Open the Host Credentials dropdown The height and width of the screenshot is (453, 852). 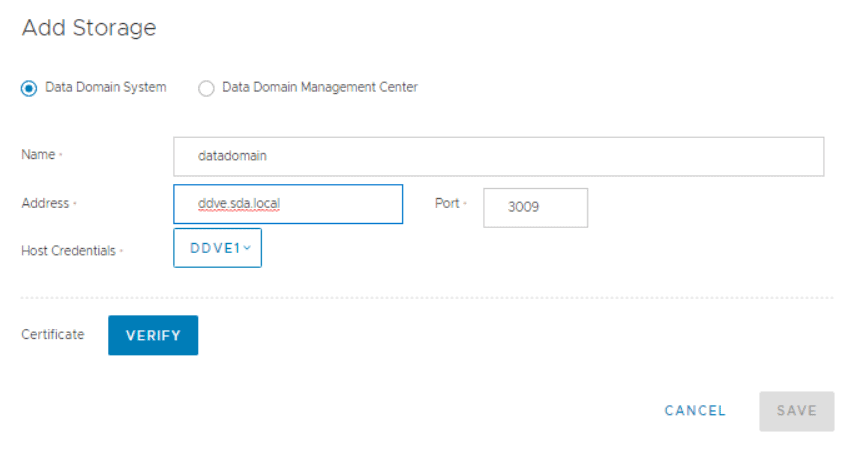pyautogui.click(x=217, y=248)
